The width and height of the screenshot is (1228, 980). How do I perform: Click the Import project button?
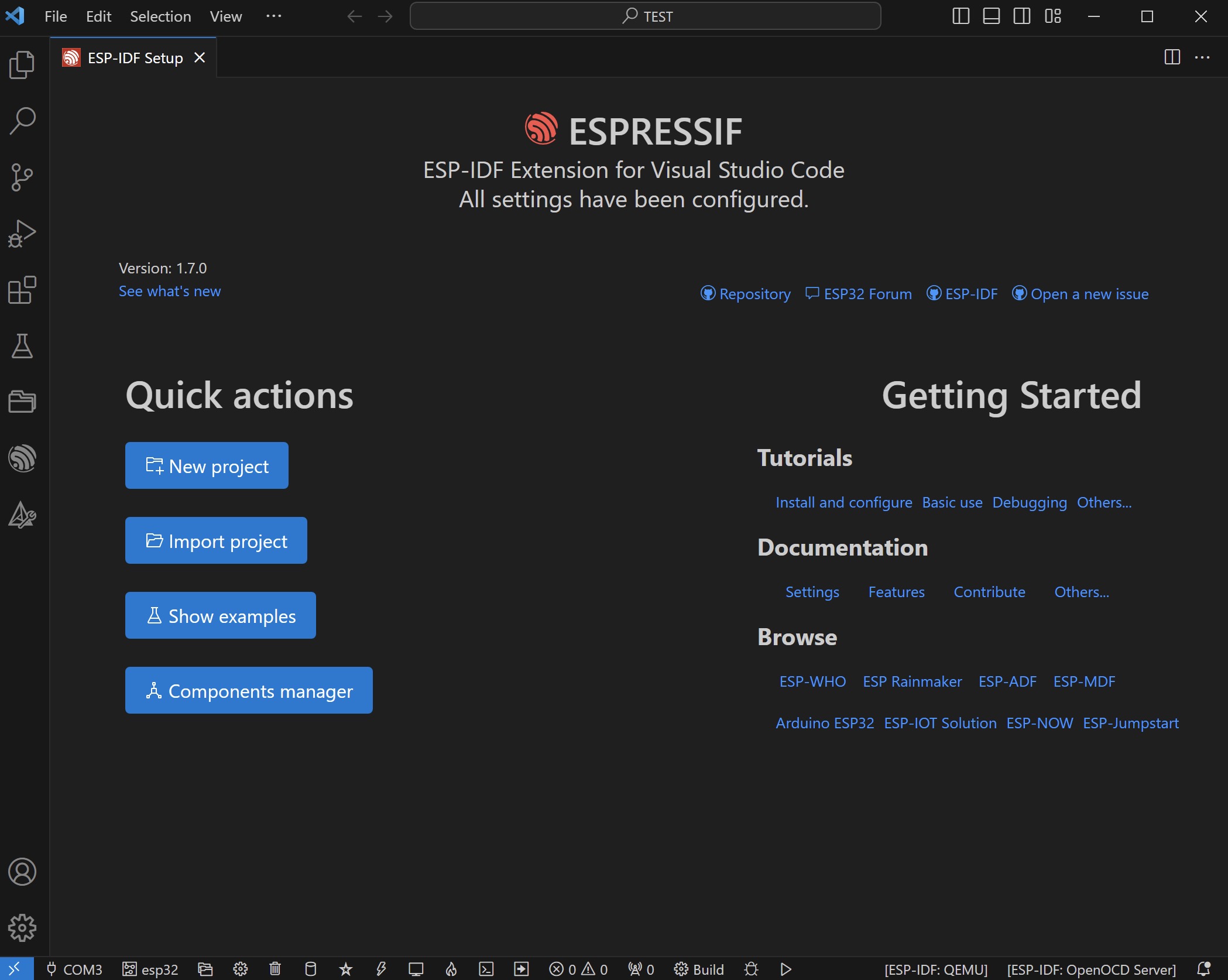(x=216, y=540)
